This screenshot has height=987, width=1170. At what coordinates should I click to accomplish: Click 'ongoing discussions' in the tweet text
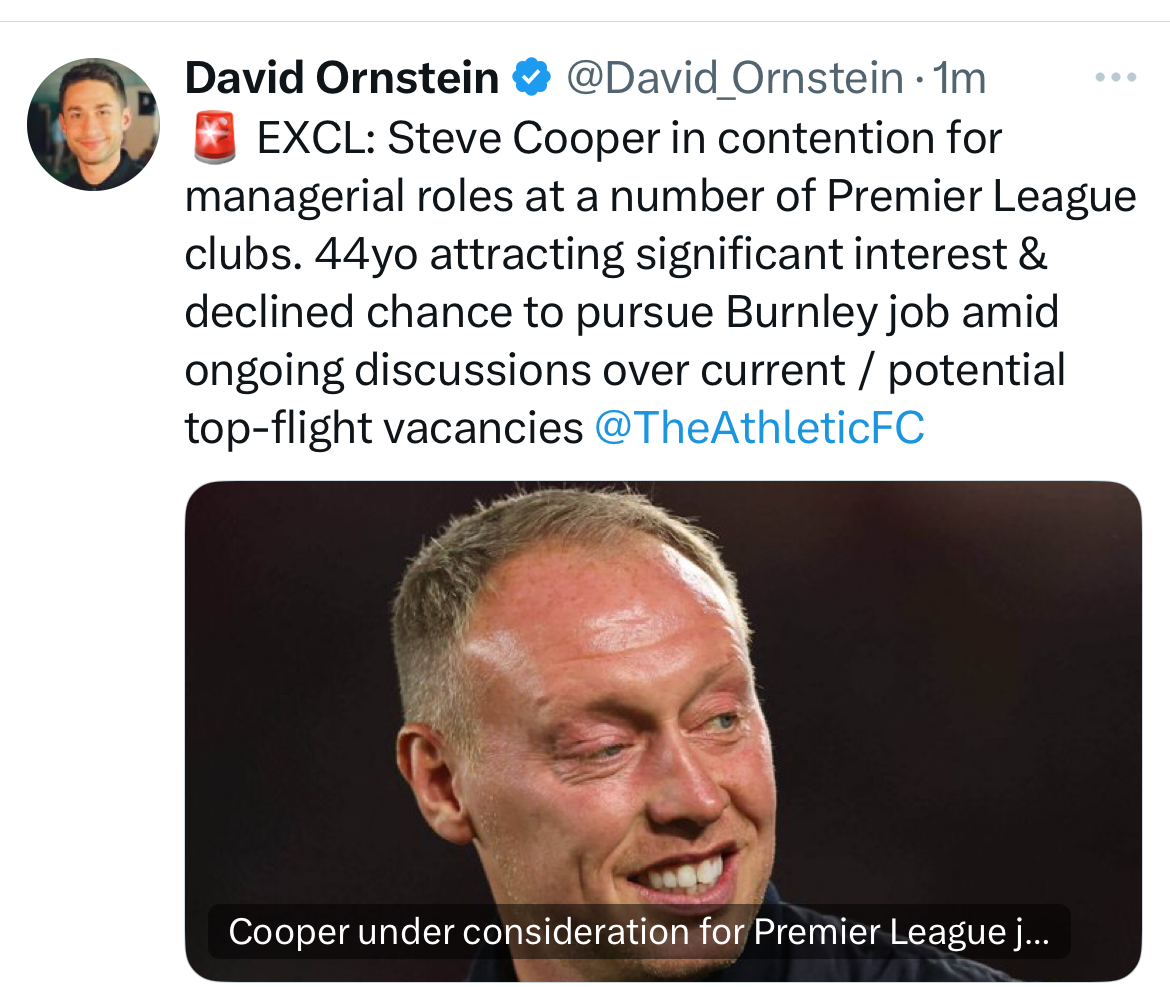click(x=386, y=371)
